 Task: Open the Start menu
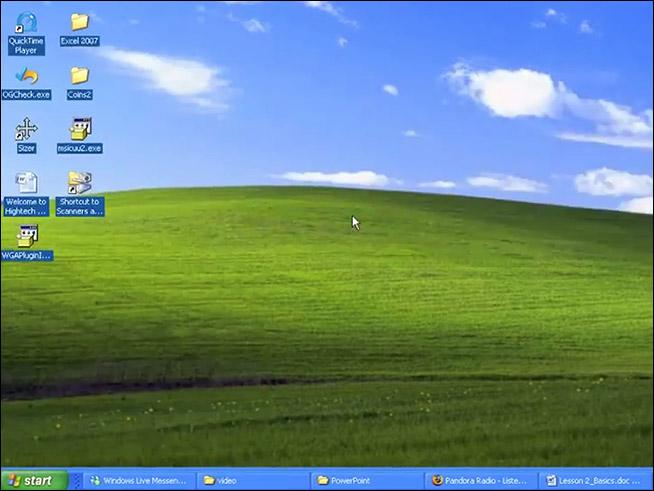[x=34, y=480]
